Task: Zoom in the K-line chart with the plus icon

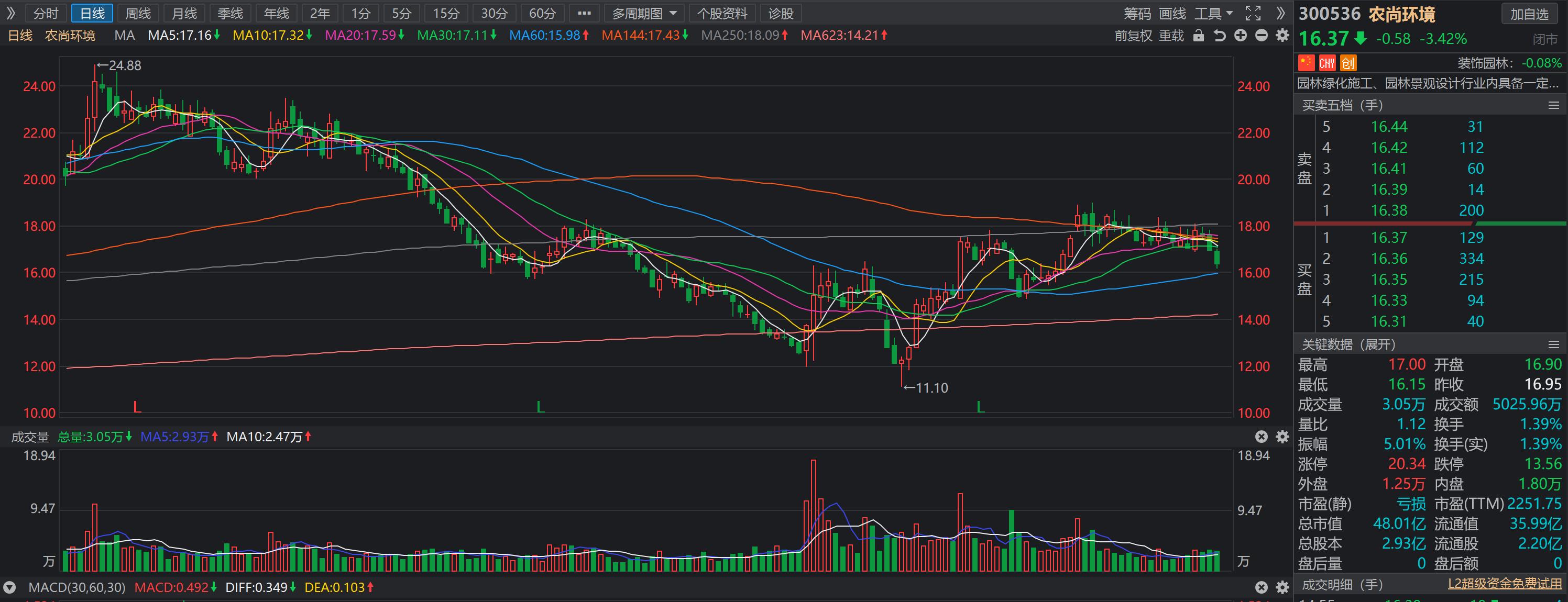Action: 1241,35
